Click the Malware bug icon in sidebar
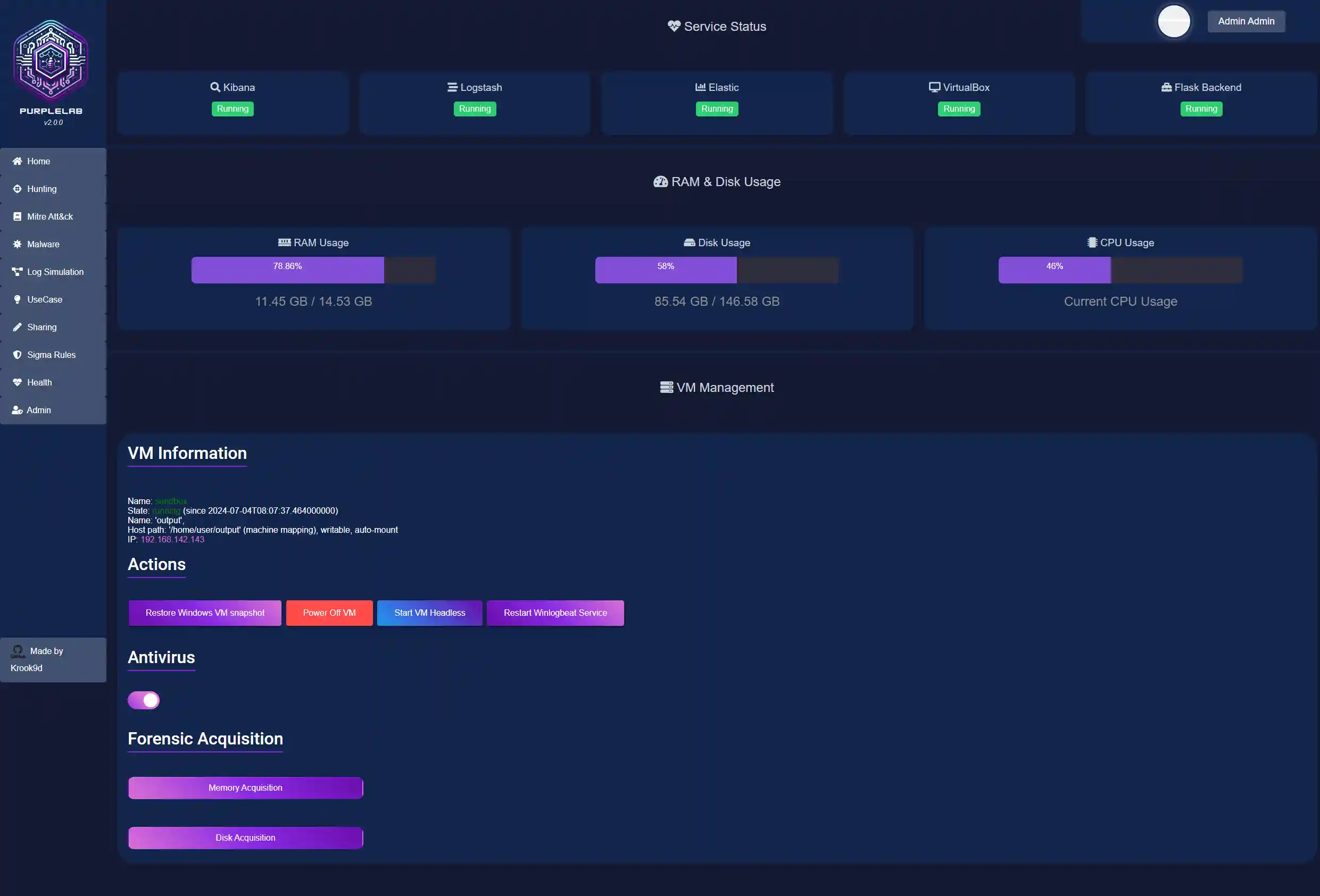 [x=17, y=244]
